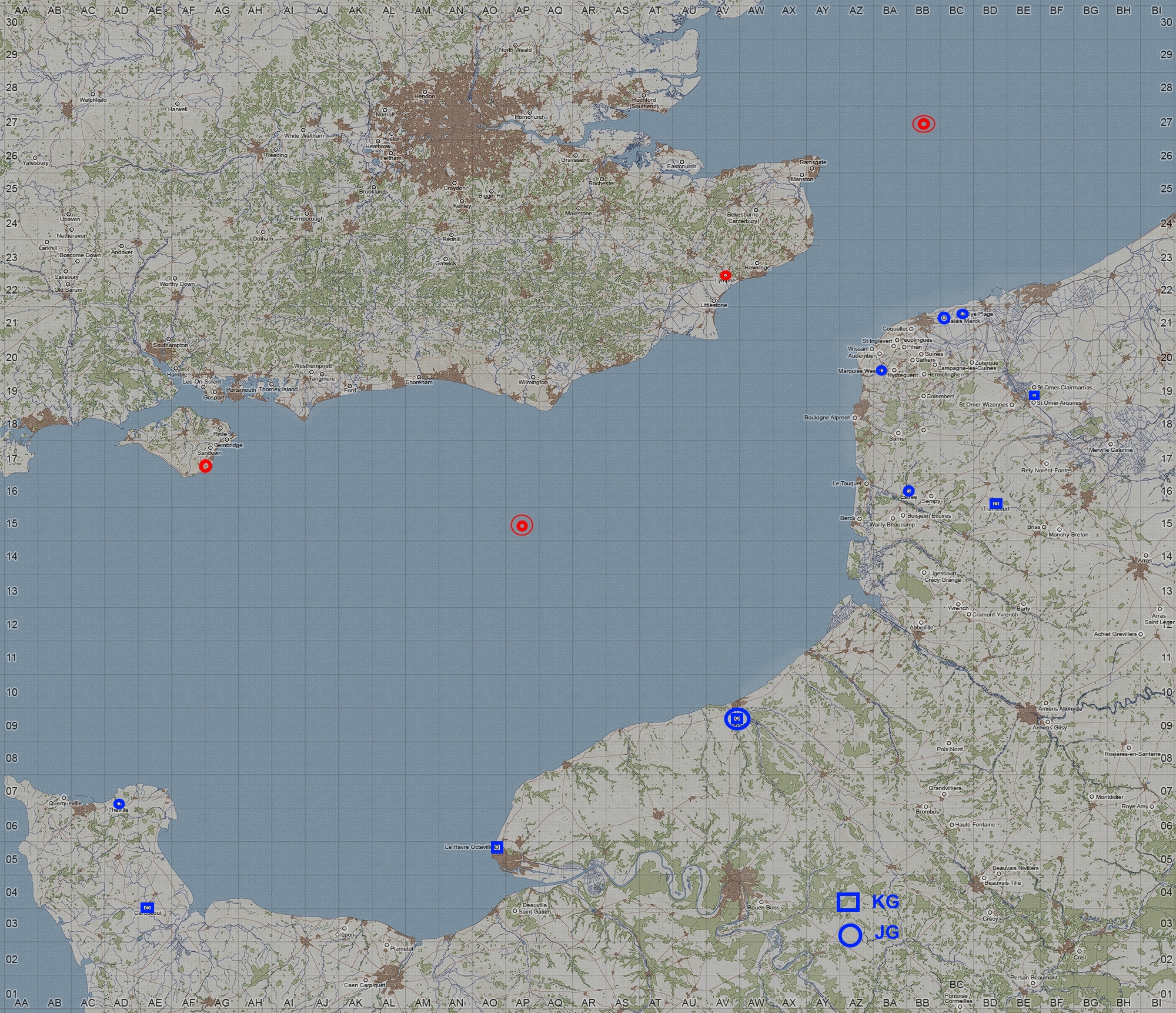This screenshot has width=1176, height=1013.
Task: Click the Southampton town label
Action: pos(171,345)
